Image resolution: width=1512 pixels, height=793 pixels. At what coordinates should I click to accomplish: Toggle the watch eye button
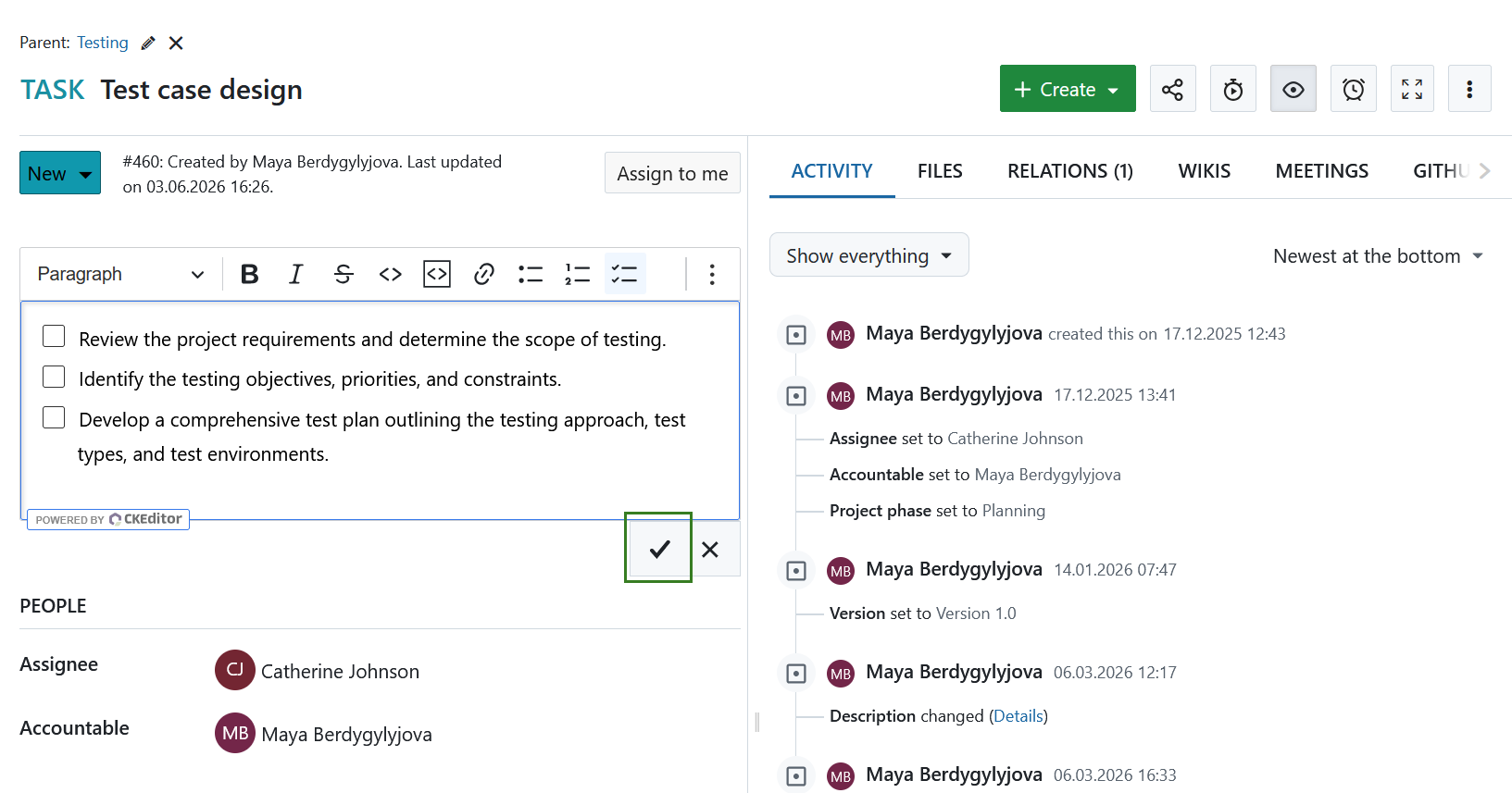click(1293, 89)
